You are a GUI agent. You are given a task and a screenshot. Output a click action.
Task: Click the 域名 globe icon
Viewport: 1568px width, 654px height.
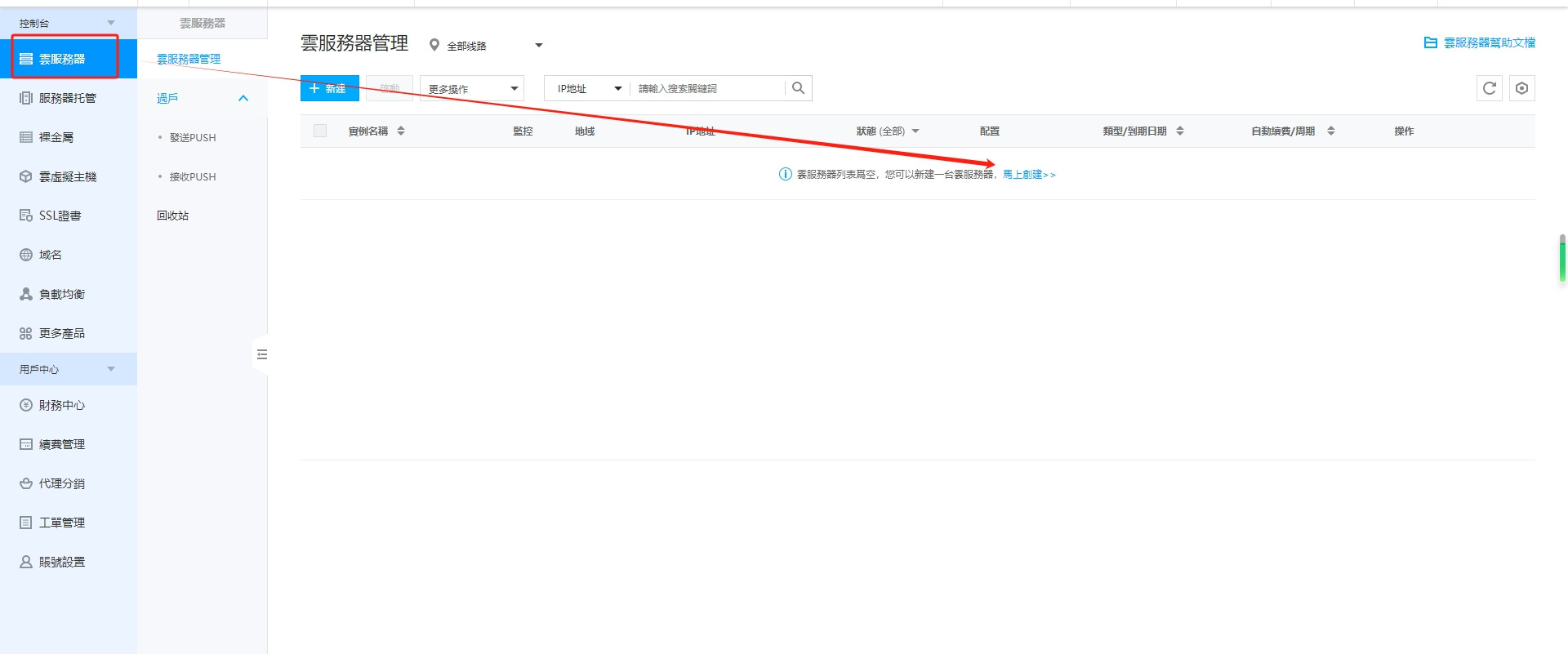pyautogui.click(x=26, y=255)
